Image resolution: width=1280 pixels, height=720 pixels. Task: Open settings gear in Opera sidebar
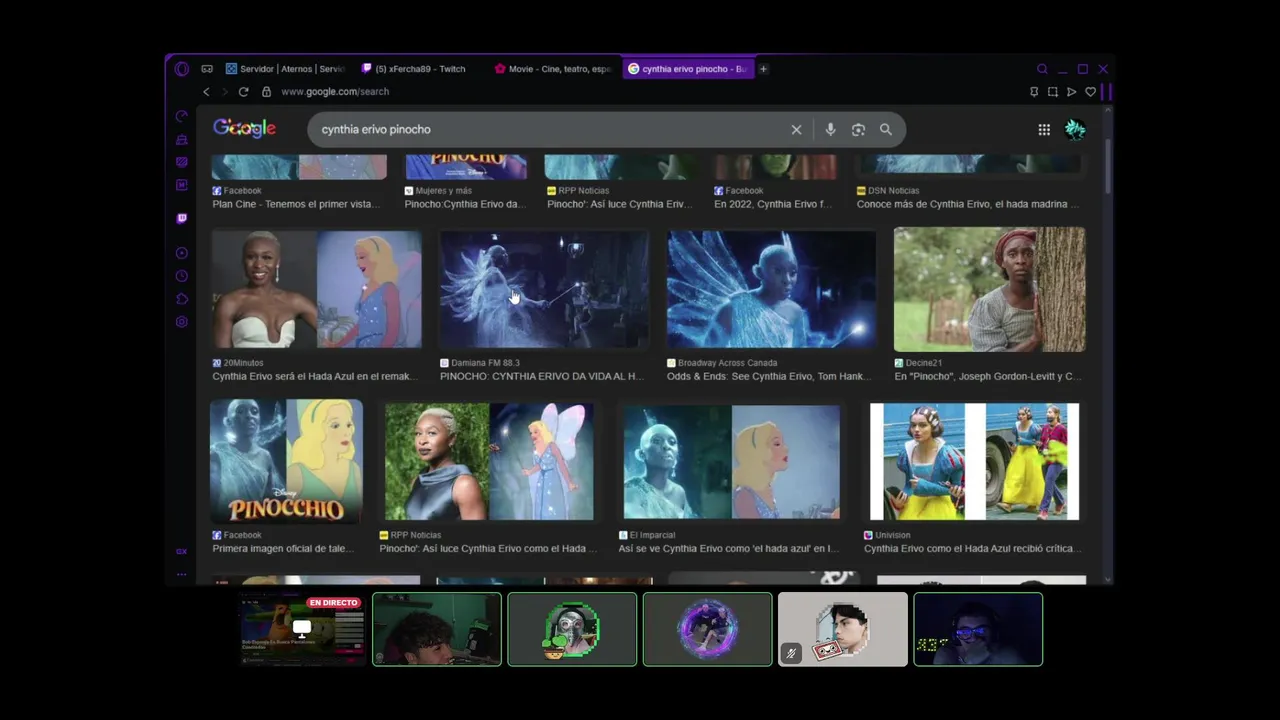pyautogui.click(x=181, y=322)
